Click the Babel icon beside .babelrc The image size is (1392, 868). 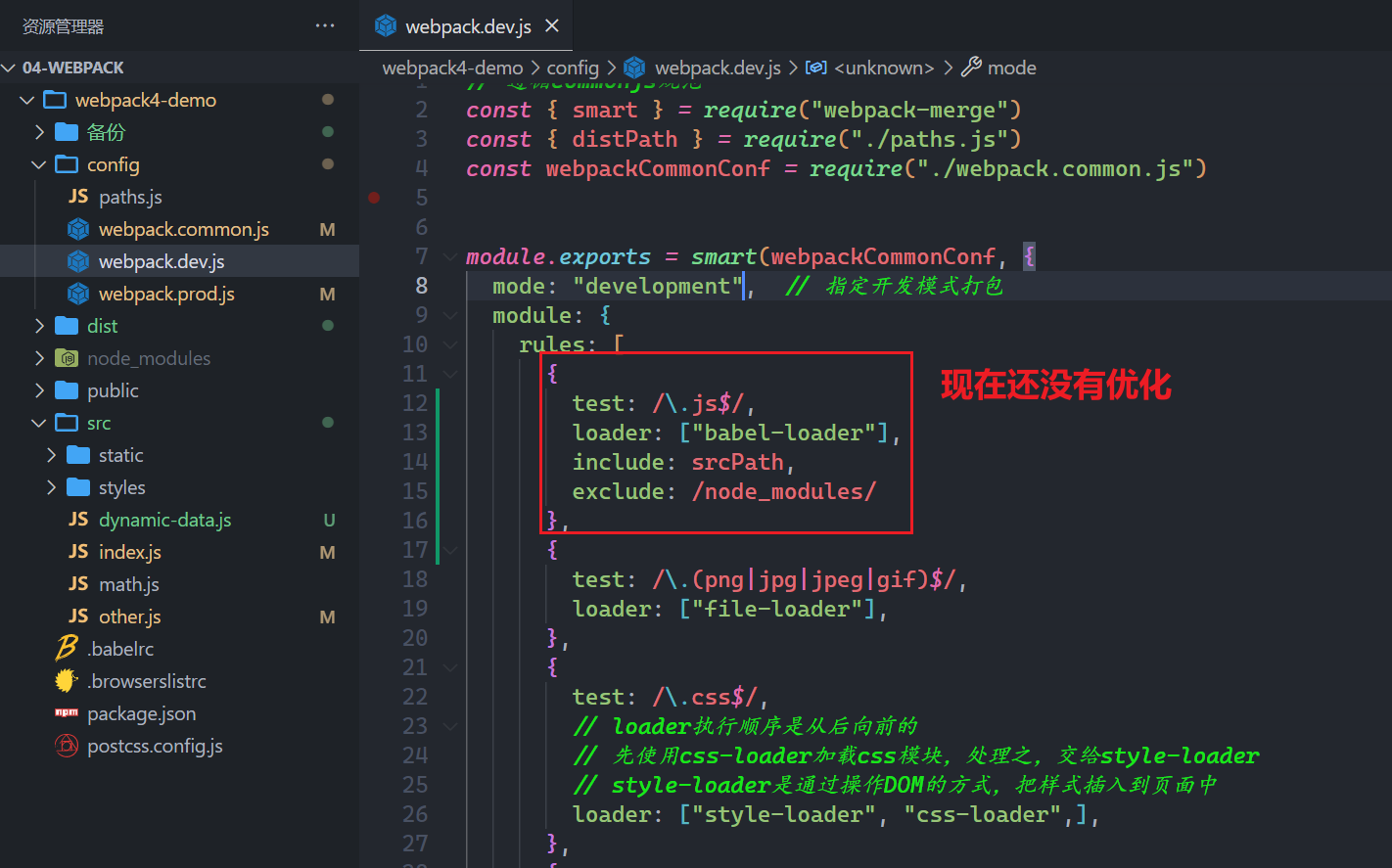(x=67, y=648)
